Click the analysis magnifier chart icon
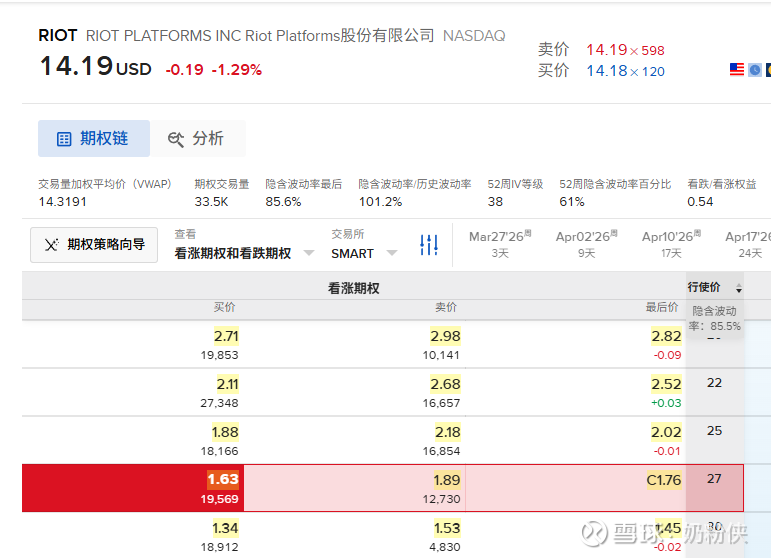This screenshot has width=771, height=558. (176, 139)
